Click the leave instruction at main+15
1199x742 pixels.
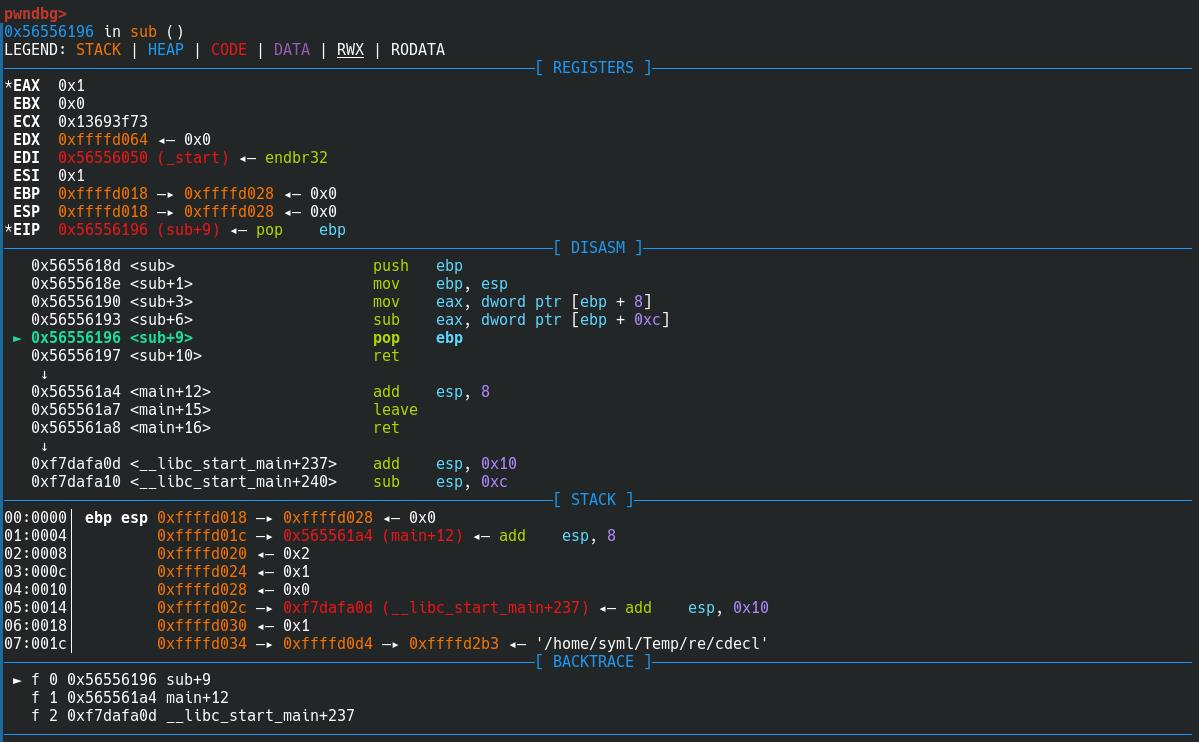(395, 410)
